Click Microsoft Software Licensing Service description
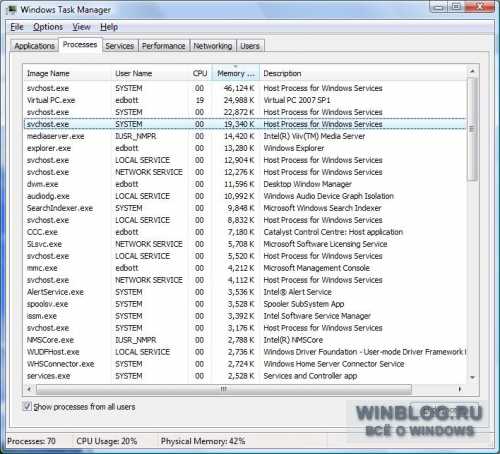 pyautogui.click(x=325, y=244)
